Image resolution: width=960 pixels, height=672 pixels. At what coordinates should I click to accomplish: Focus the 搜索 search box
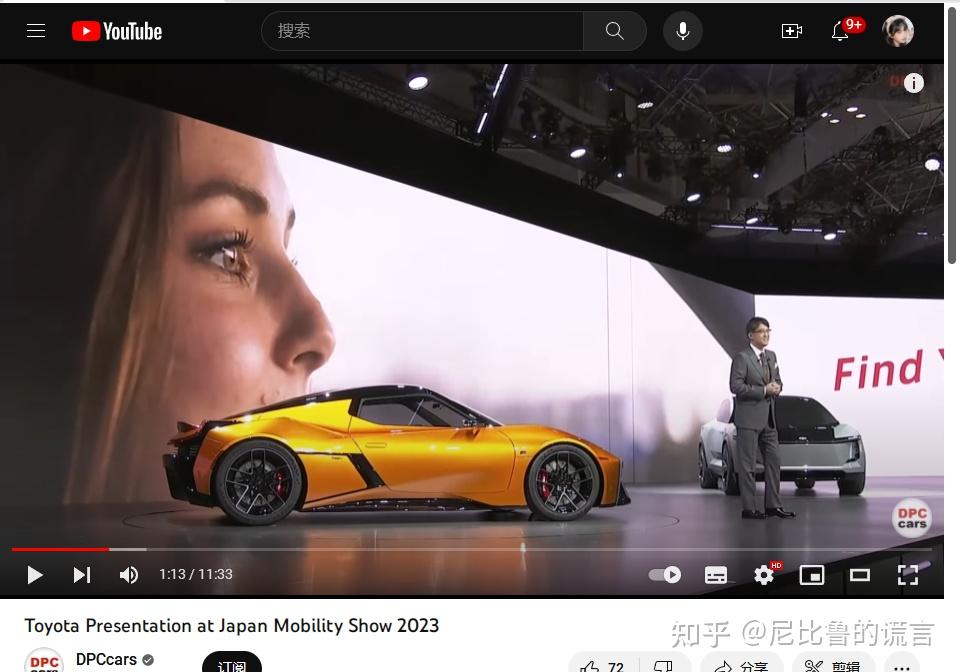(422, 31)
